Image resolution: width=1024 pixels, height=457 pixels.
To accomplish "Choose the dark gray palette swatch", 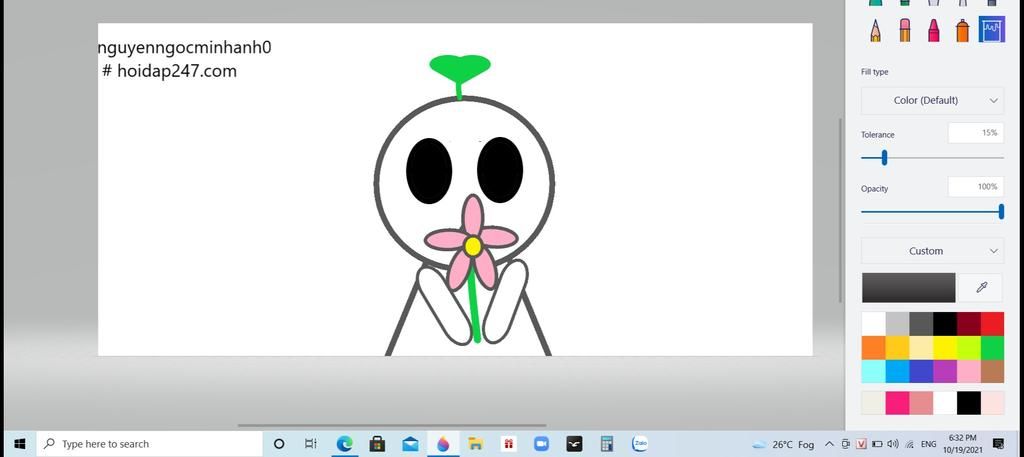I will pyautogui.click(x=921, y=324).
